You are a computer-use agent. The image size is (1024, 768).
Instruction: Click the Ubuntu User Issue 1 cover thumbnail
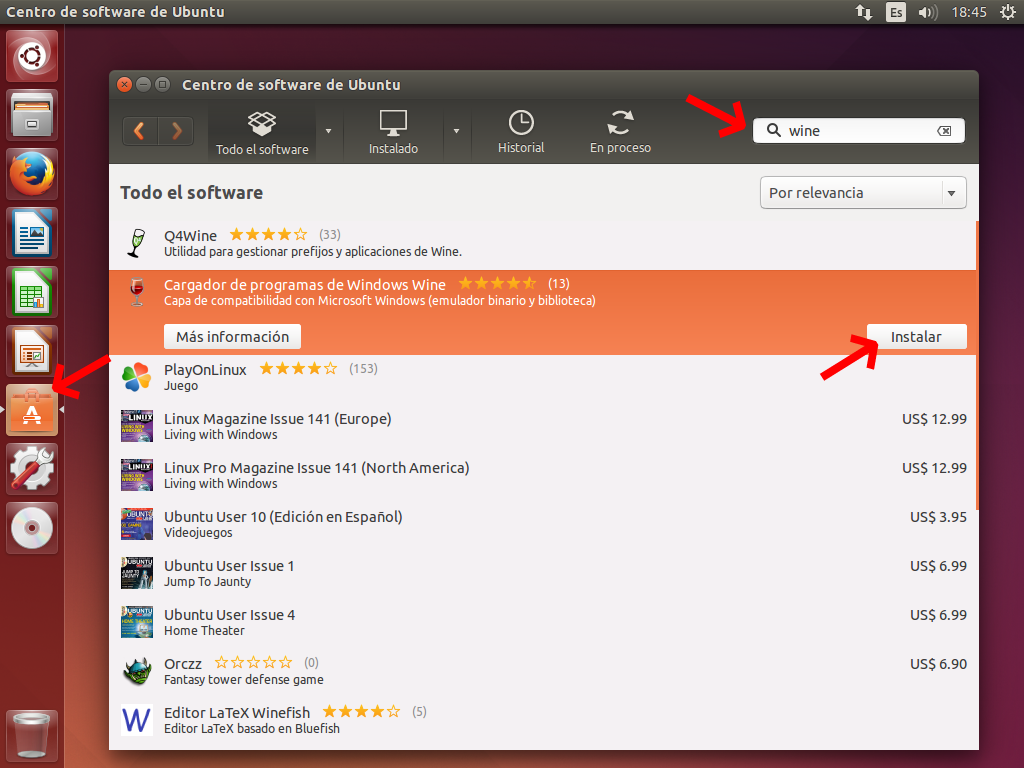pyautogui.click(x=136, y=573)
